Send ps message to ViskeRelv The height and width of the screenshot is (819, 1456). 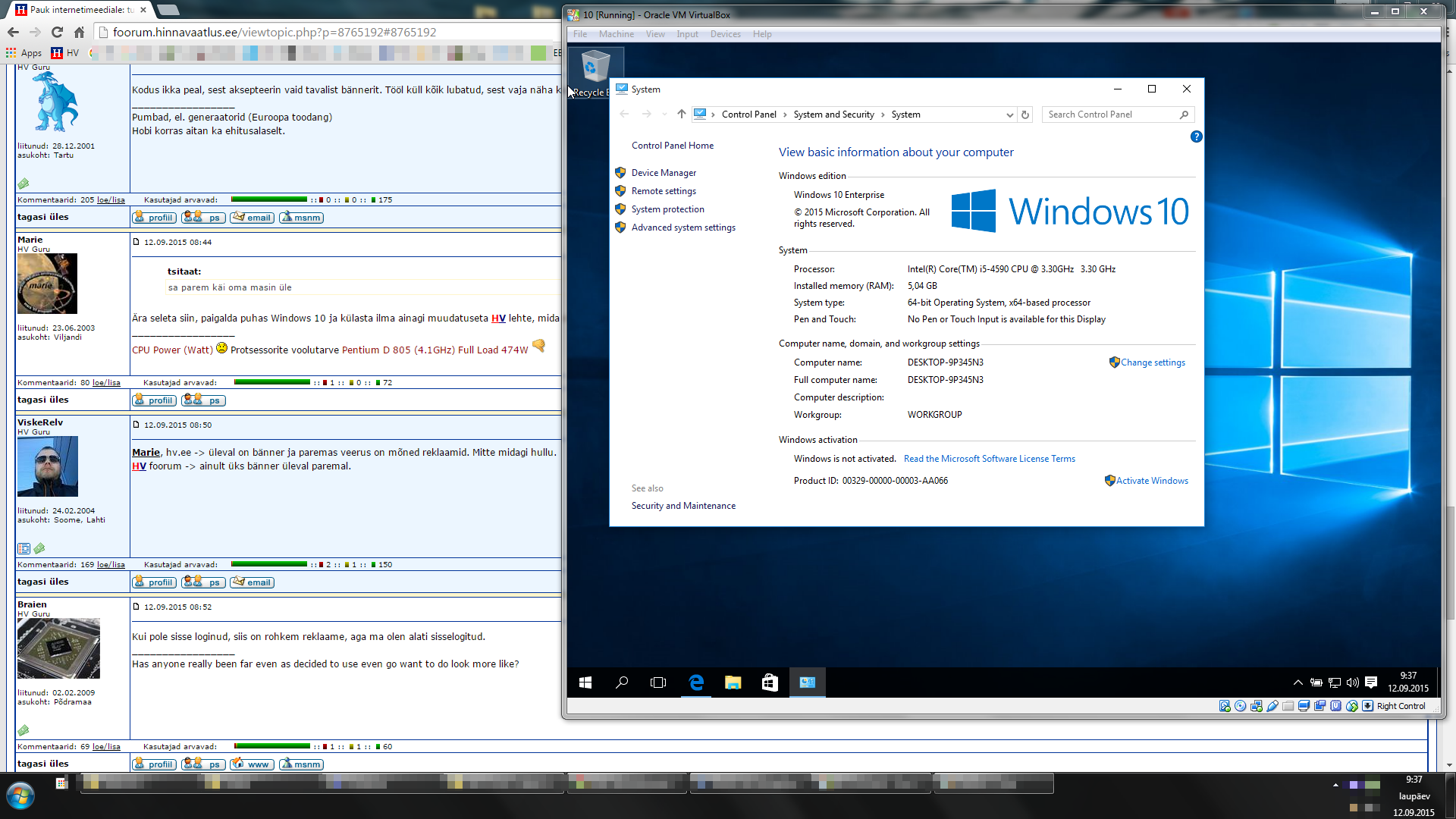(203, 582)
